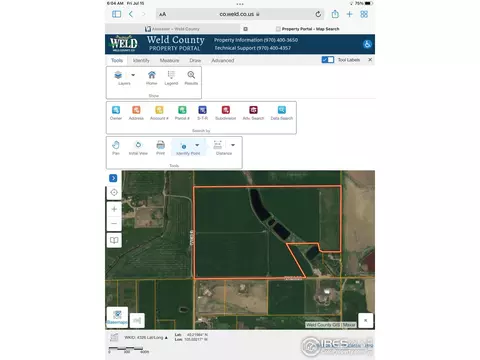Go back in Safari
480x360 pixels.
pyautogui.click(x=131, y=14)
